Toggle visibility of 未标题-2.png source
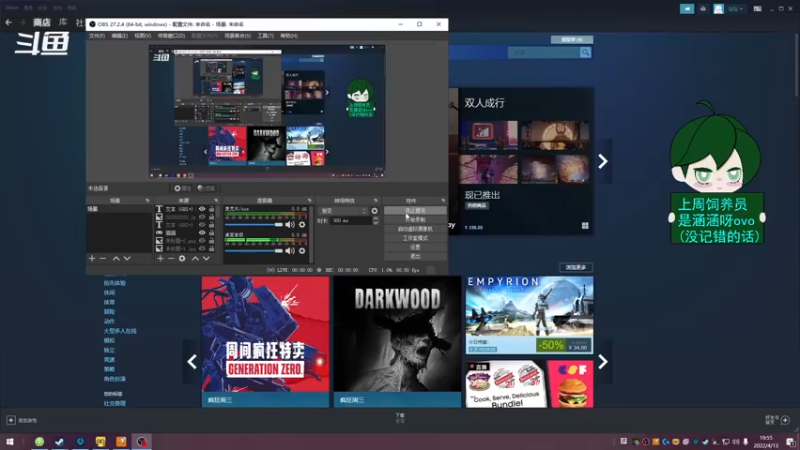 point(202,240)
